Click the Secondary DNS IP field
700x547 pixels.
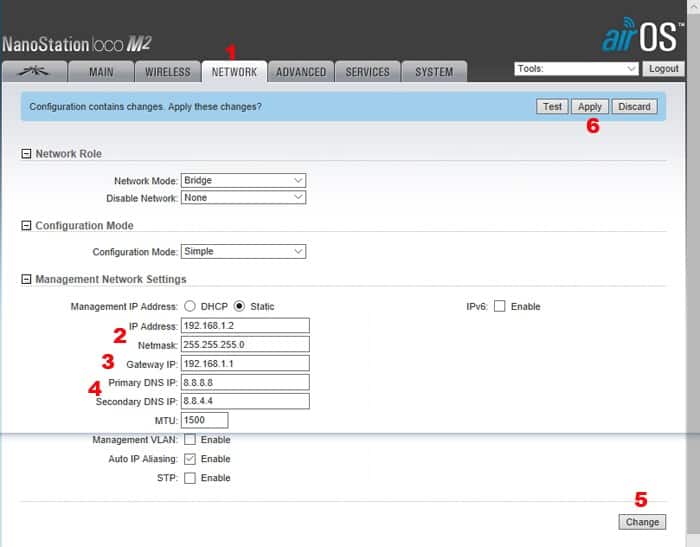click(245, 401)
